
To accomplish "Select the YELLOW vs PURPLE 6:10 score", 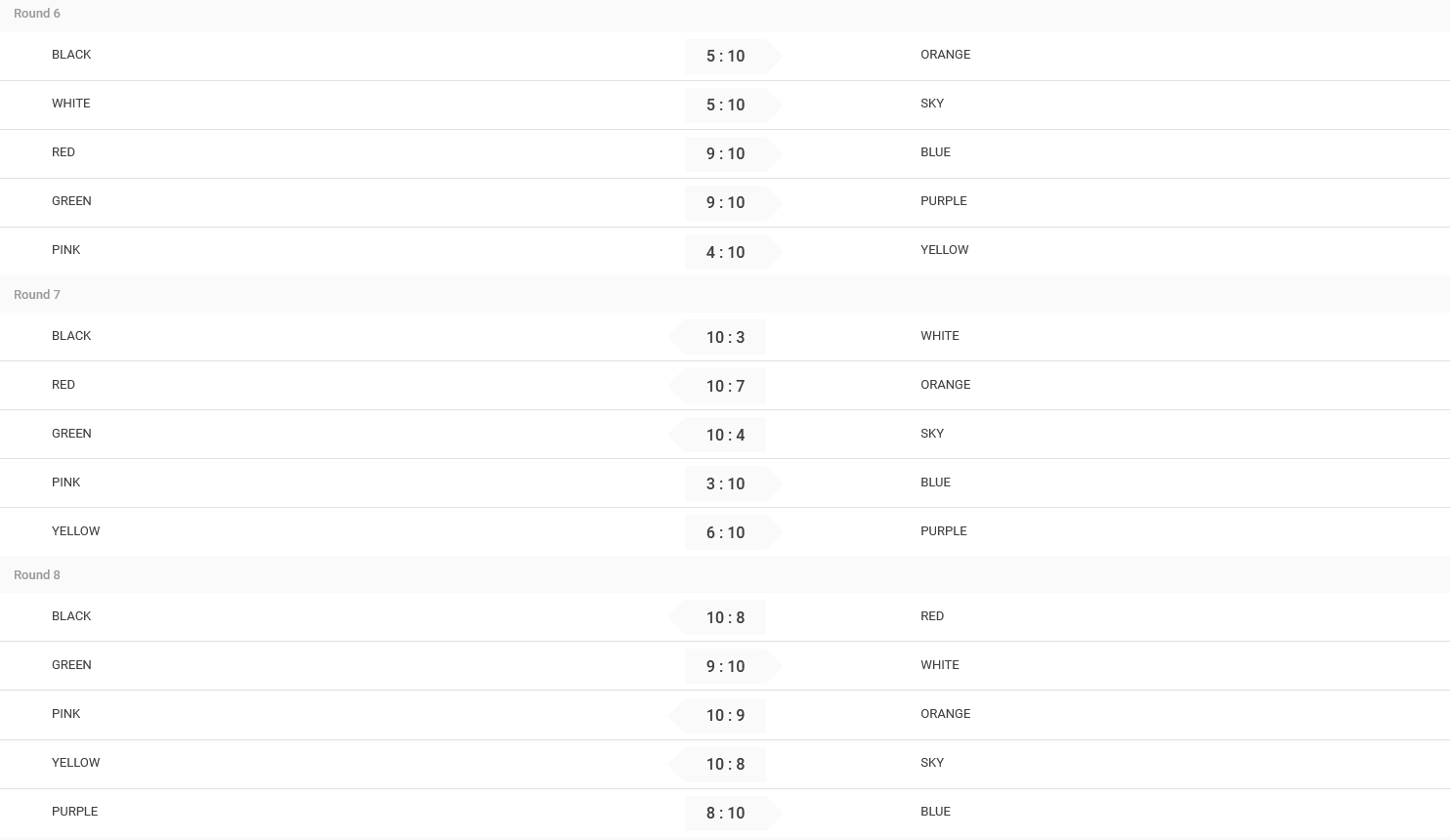I will coord(725,532).
